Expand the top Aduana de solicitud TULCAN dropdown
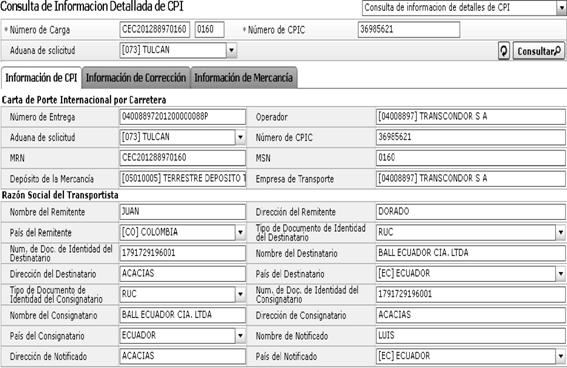The height and width of the screenshot is (368, 567). click(x=231, y=50)
